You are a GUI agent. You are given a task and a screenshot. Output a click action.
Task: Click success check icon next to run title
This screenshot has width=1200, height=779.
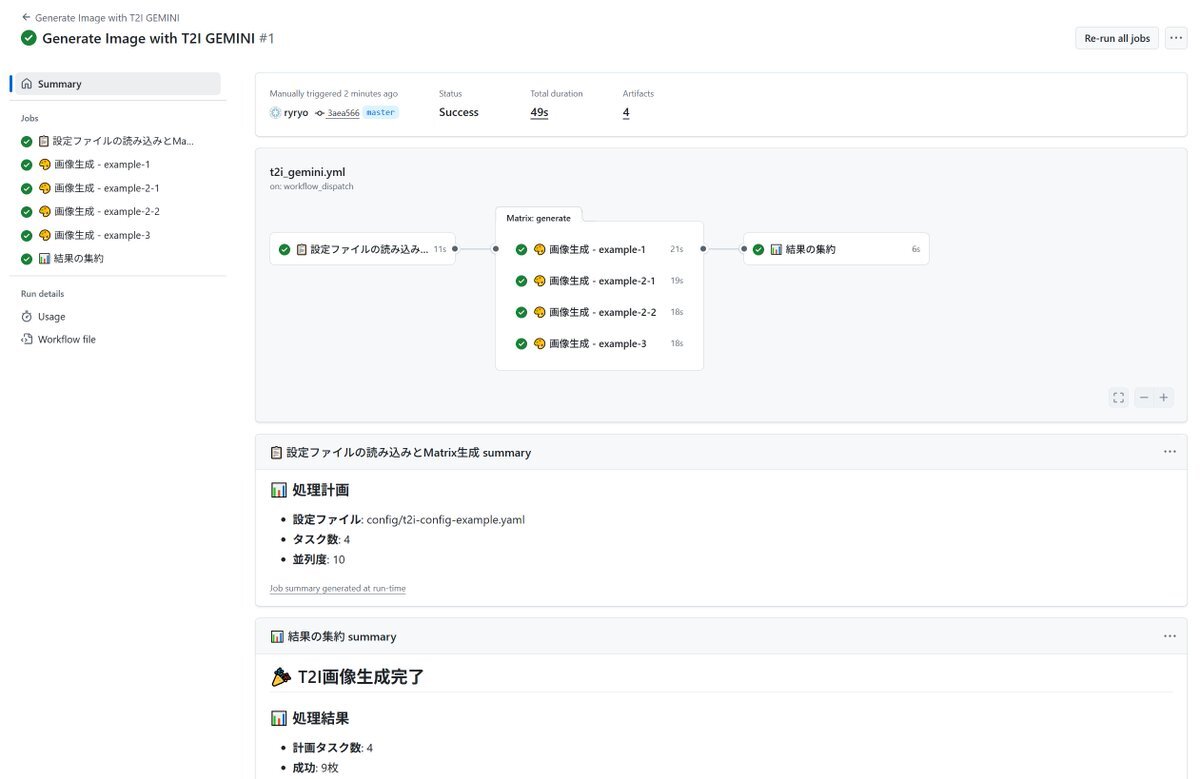click(x=29, y=38)
